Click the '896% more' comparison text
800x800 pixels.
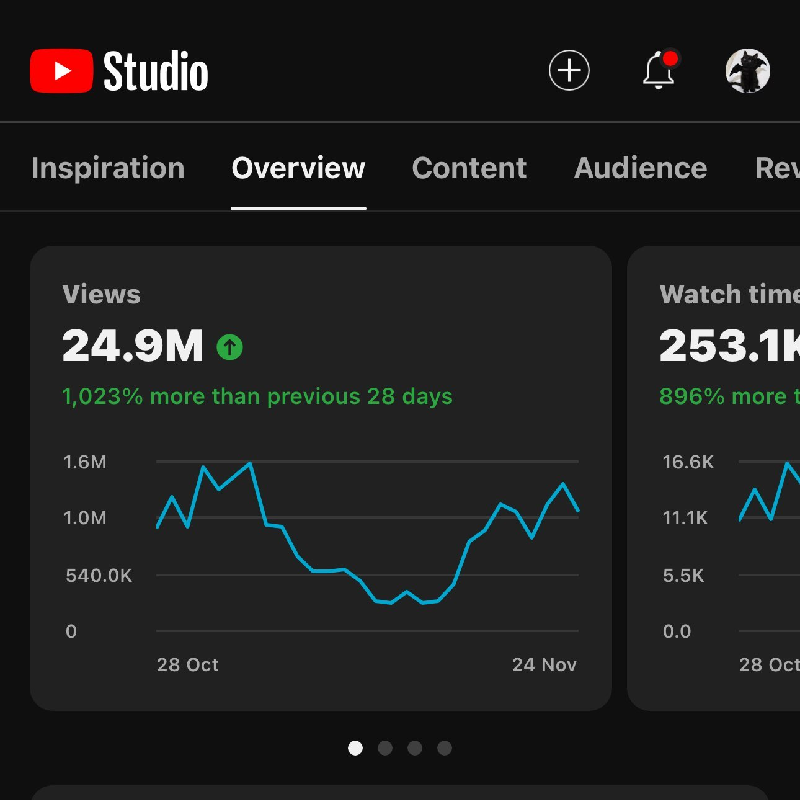point(730,396)
